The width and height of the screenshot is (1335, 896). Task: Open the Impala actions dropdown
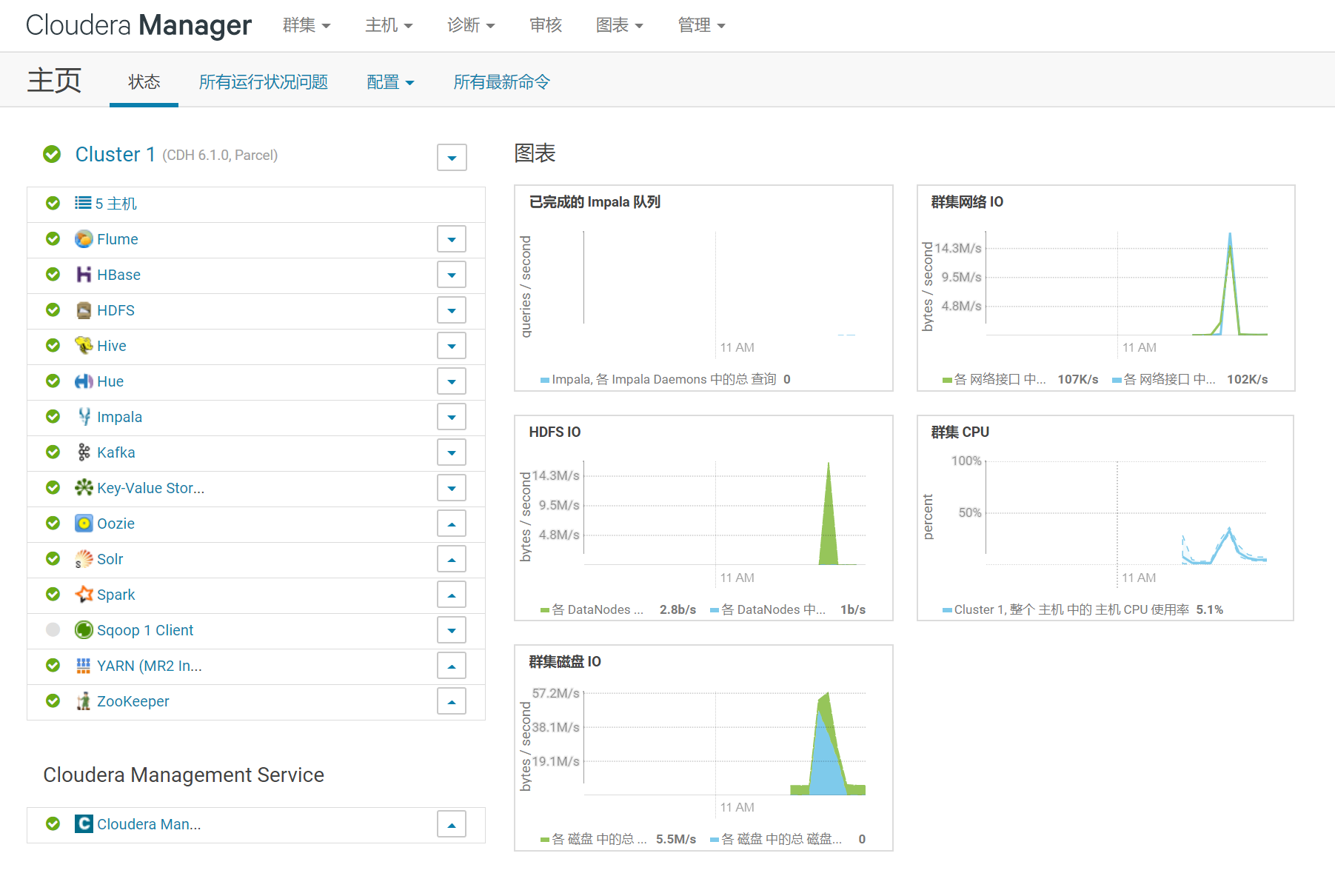(x=452, y=417)
